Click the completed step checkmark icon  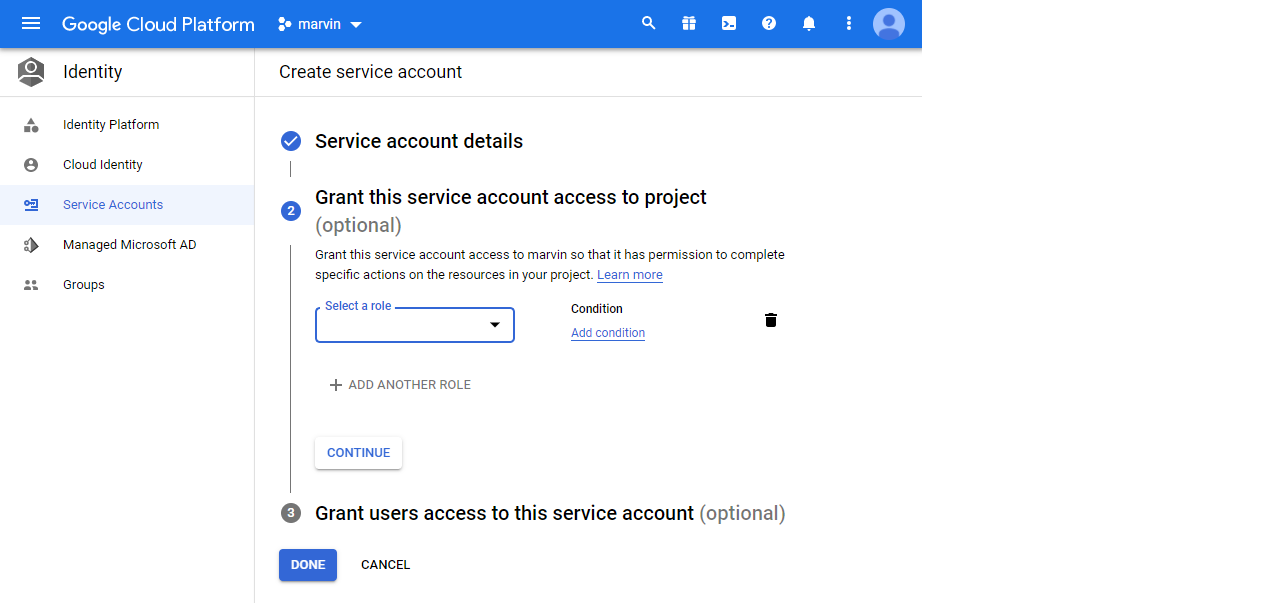[x=291, y=141]
